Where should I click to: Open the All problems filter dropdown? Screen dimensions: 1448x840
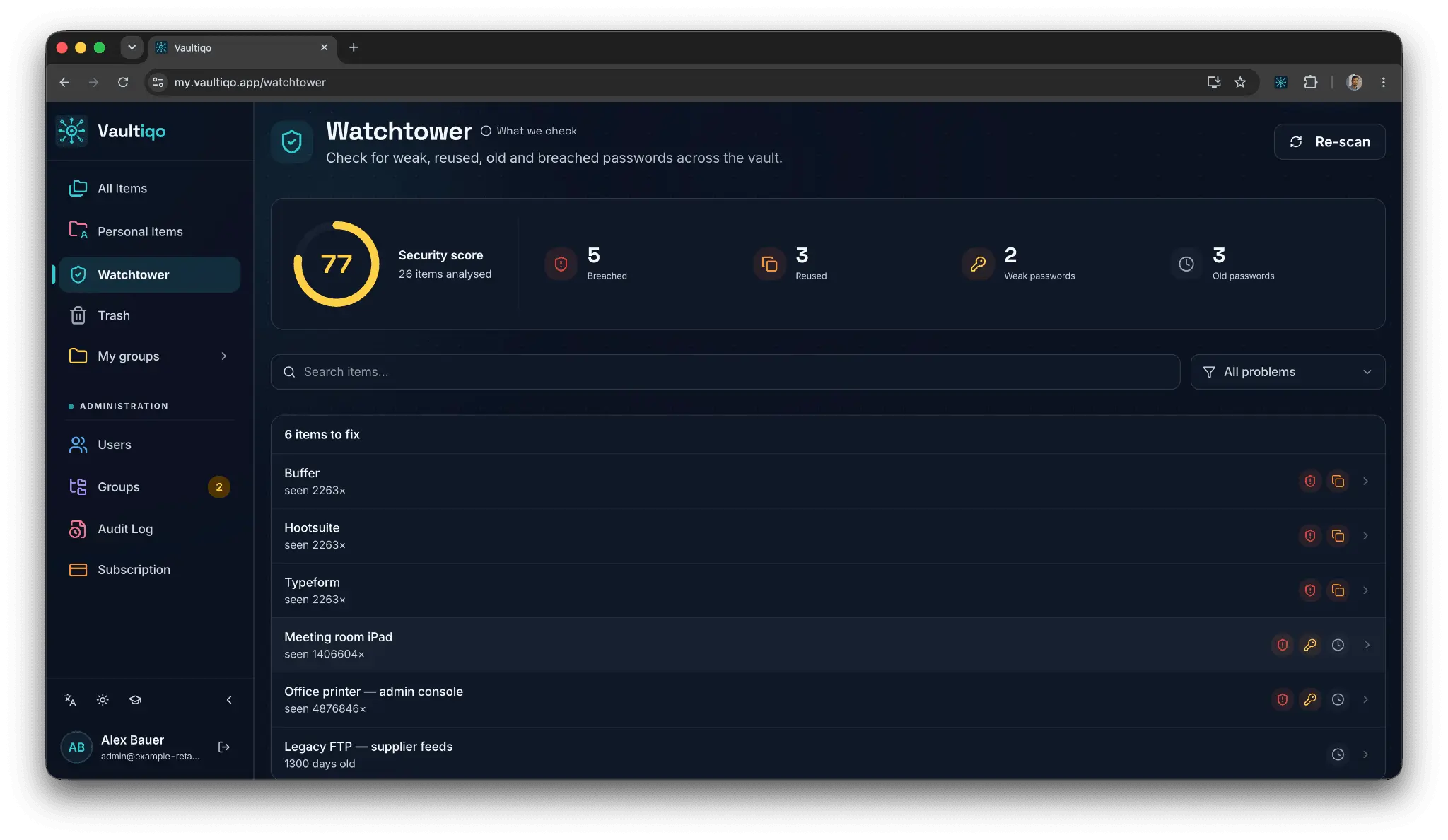[1288, 372]
